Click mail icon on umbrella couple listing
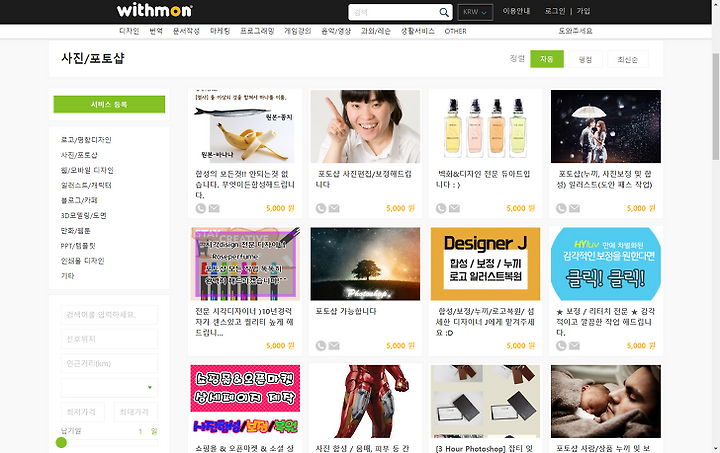Screen dimensions: 720x453 point(574,208)
